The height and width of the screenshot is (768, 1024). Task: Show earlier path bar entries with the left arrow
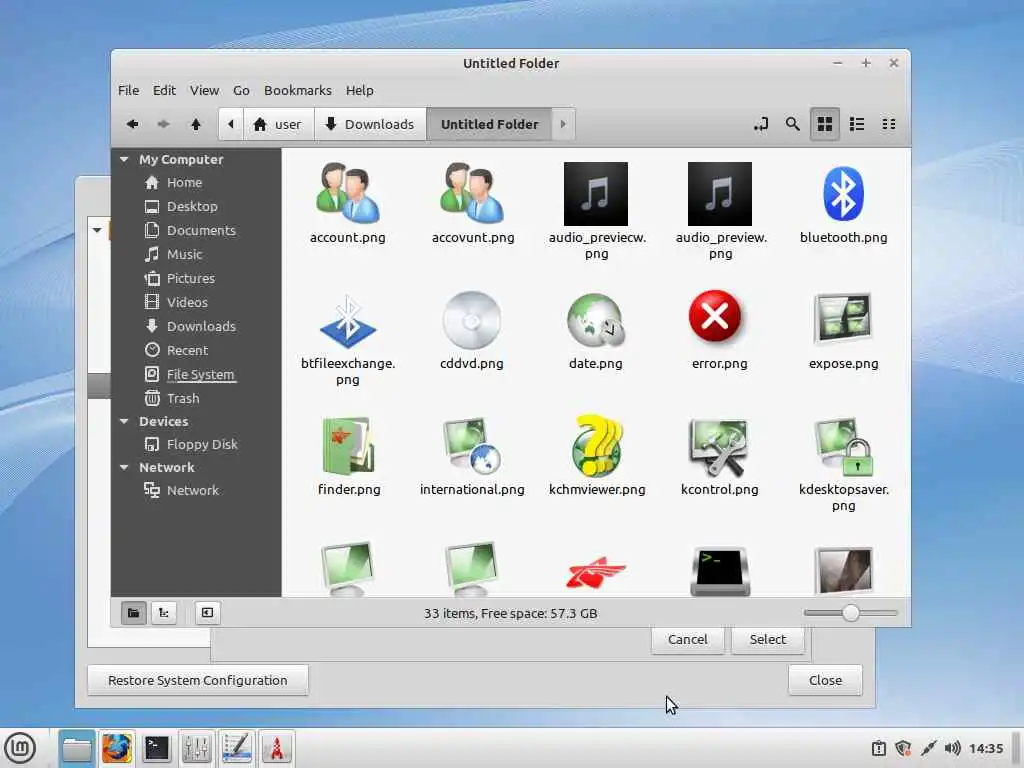(x=231, y=124)
